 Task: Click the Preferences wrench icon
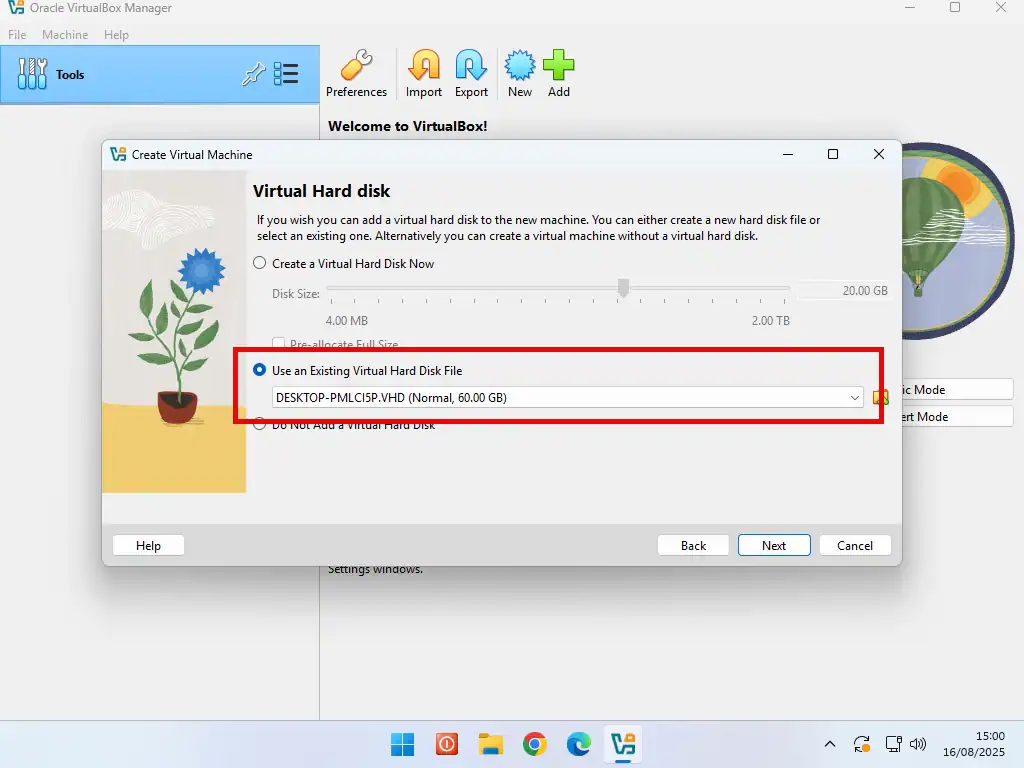pyautogui.click(x=356, y=67)
